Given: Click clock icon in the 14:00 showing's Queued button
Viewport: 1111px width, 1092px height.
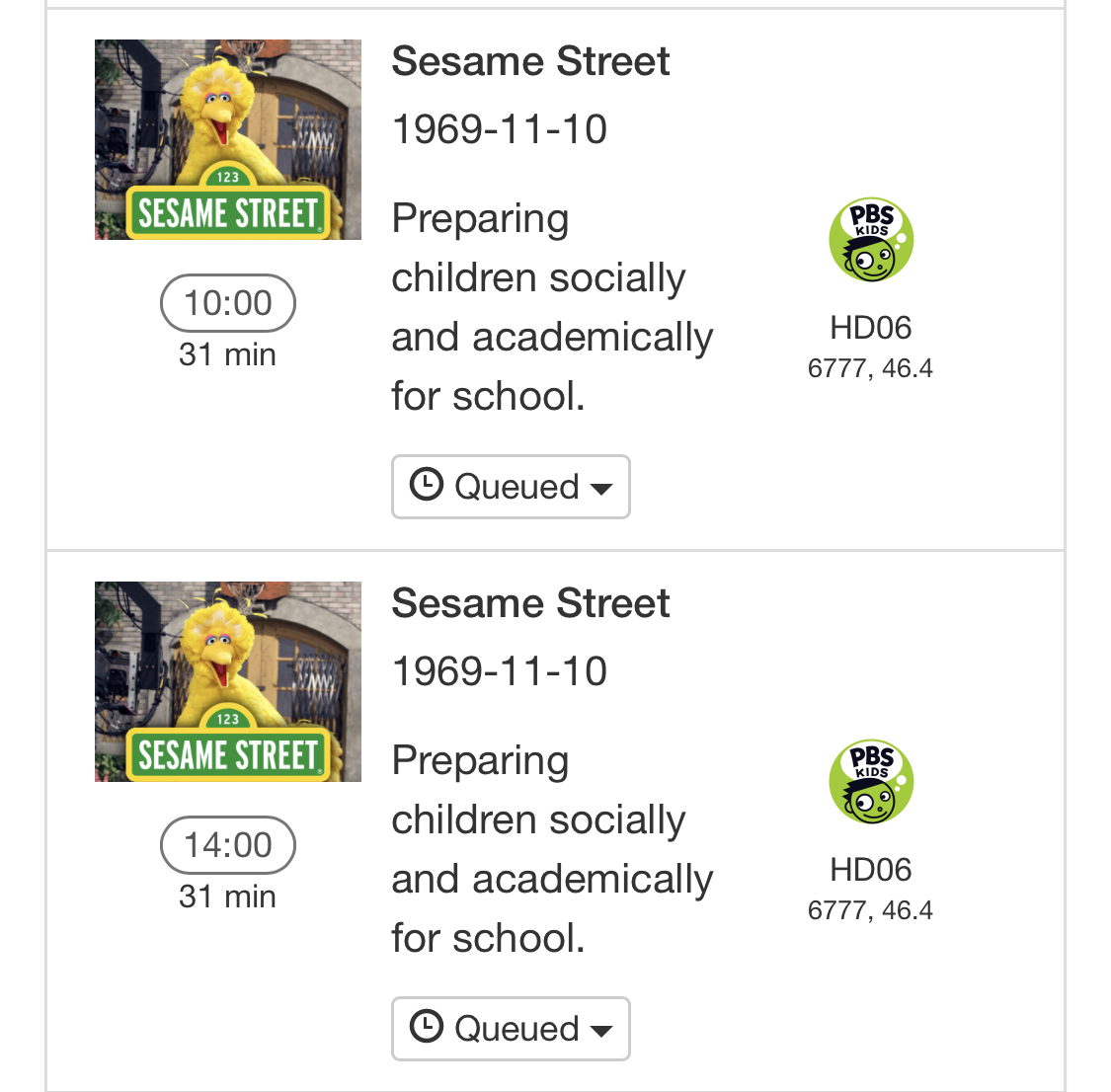Looking at the screenshot, I should point(426,1027).
